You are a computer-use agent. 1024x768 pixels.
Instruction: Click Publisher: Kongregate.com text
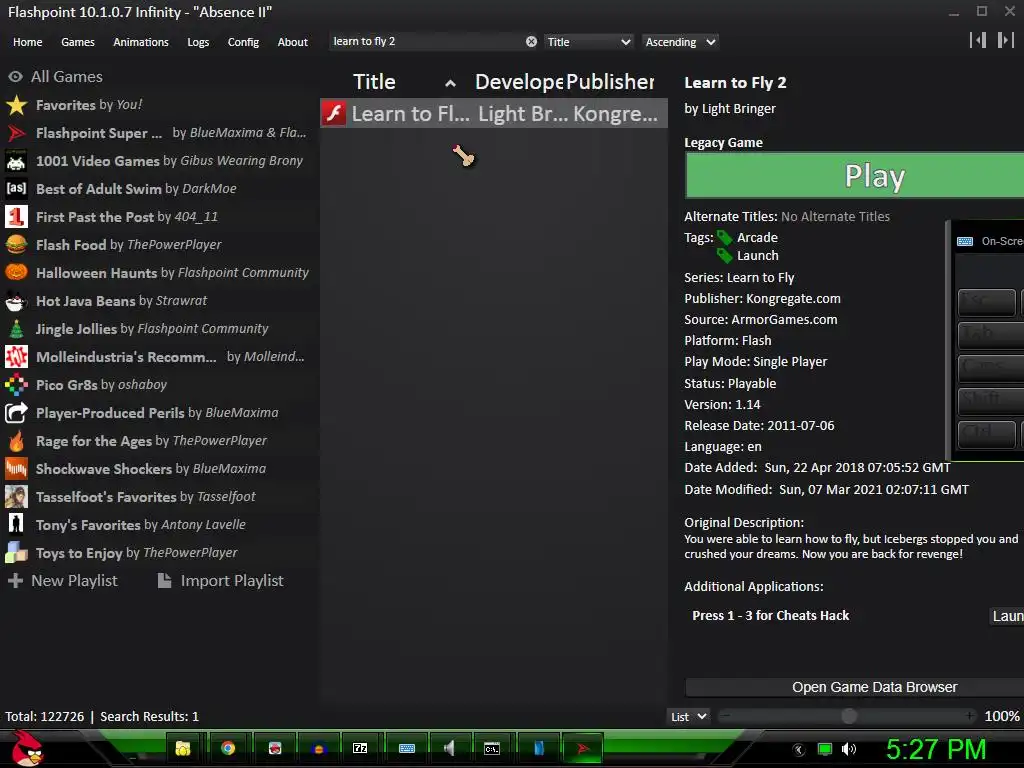pos(762,298)
